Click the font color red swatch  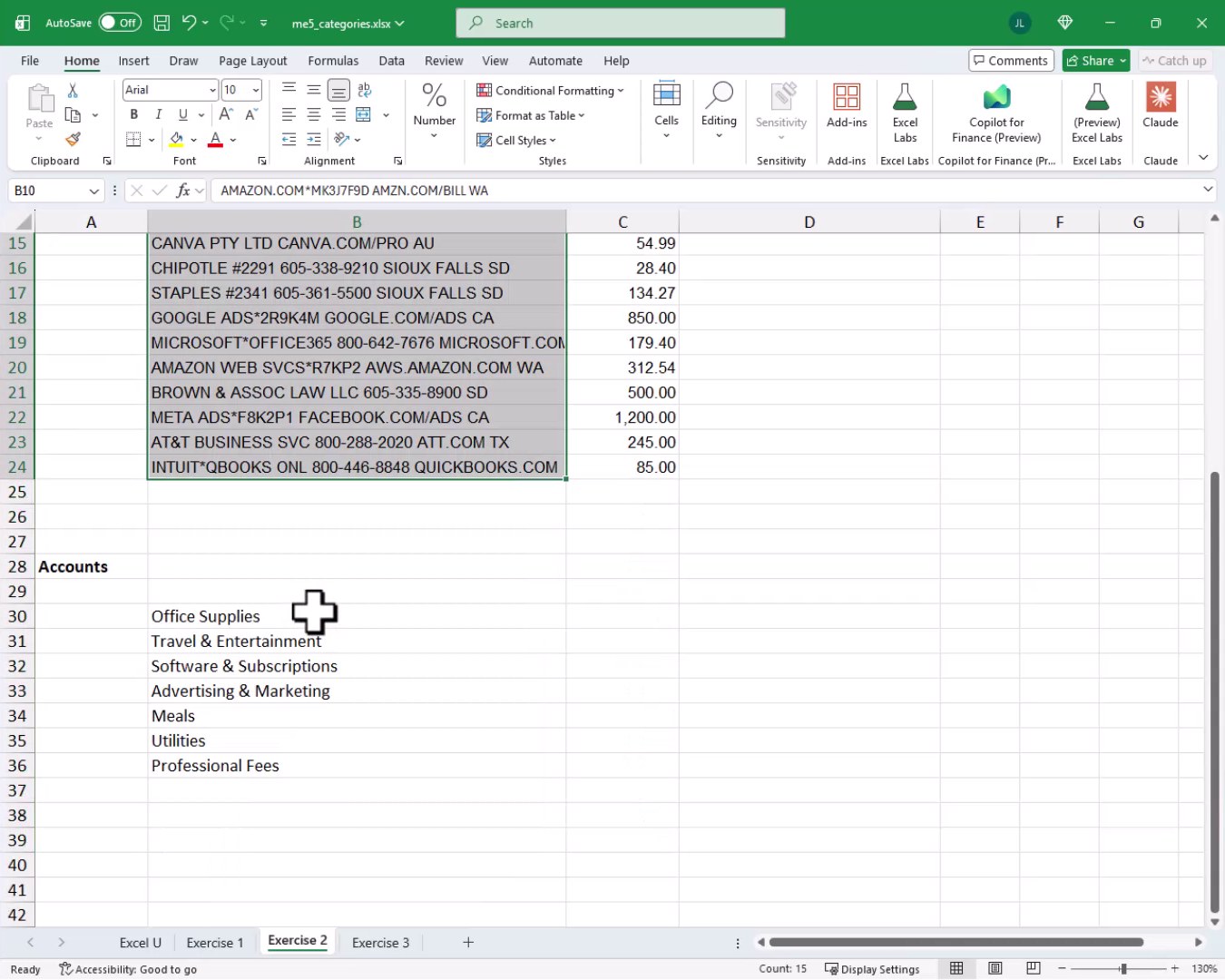(215, 140)
